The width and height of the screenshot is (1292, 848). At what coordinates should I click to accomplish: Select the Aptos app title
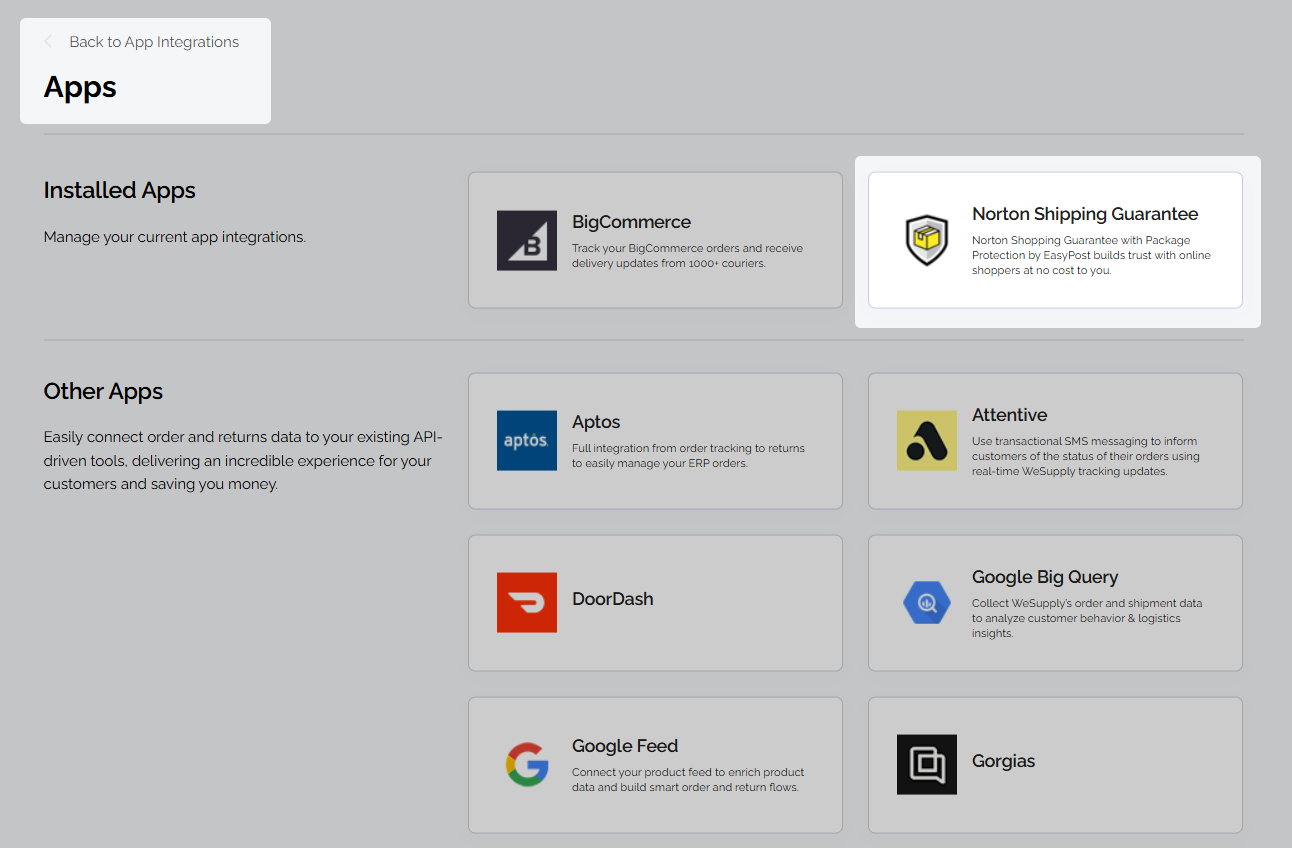[596, 422]
